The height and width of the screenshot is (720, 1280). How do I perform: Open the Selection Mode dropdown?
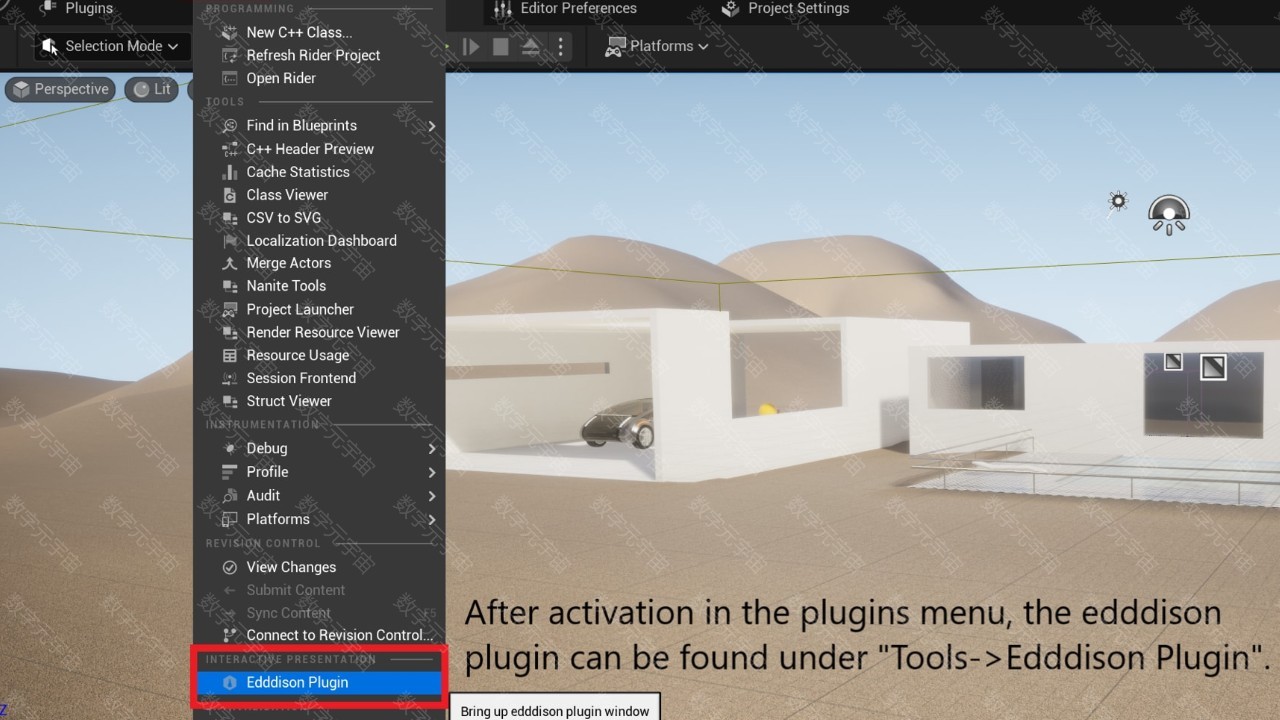111,46
